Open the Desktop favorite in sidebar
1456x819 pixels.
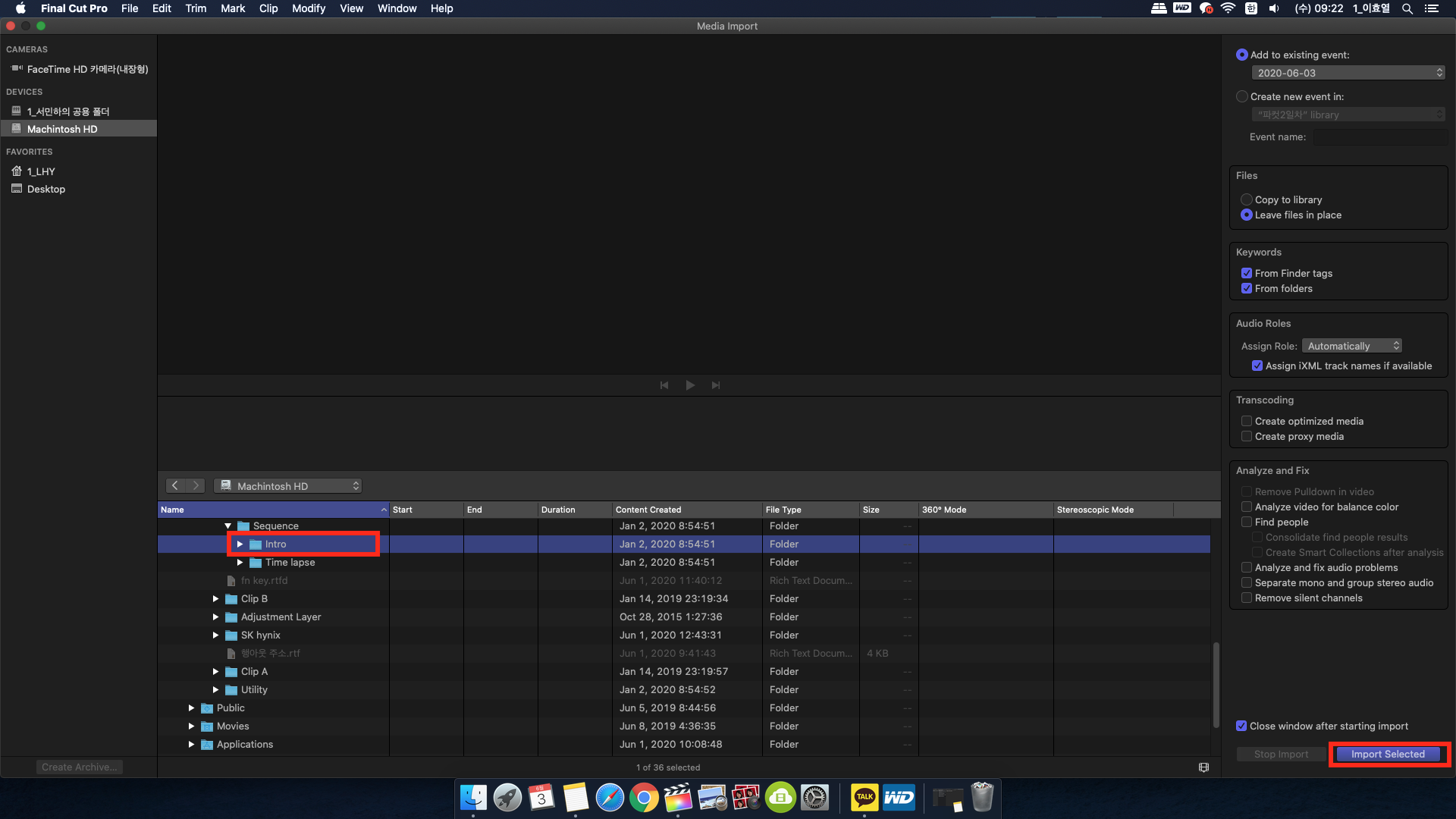pyautogui.click(x=45, y=190)
